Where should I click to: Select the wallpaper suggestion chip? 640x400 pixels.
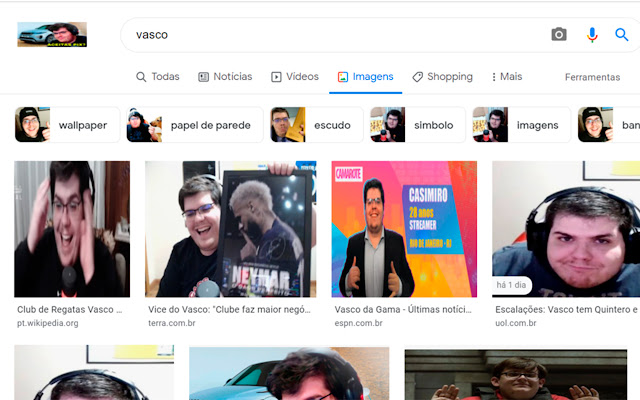67,125
